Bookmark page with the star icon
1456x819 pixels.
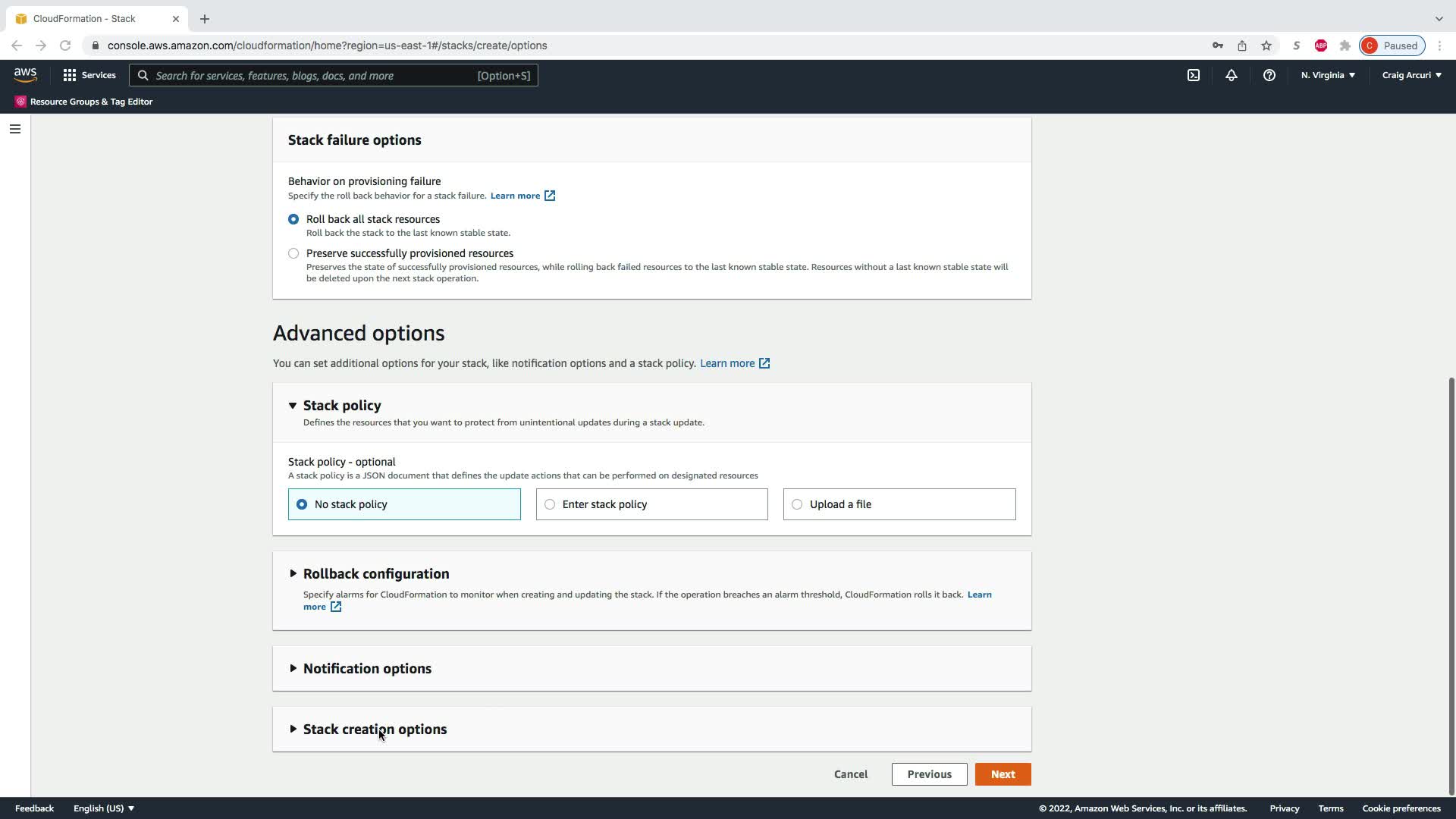click(x=1266, y=45)
